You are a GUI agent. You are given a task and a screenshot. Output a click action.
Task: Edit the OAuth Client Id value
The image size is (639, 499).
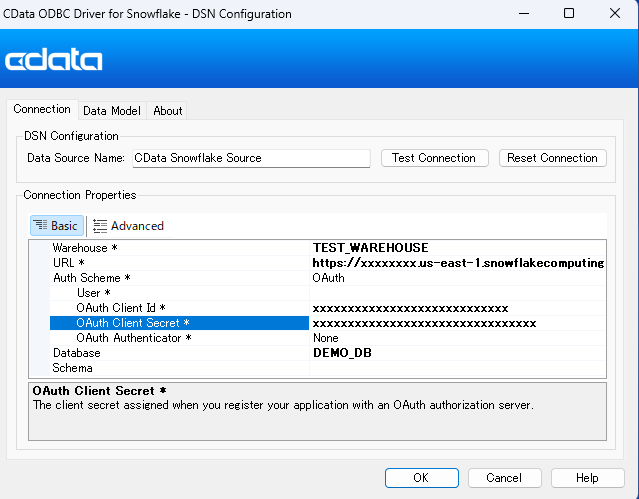[457, 308]
